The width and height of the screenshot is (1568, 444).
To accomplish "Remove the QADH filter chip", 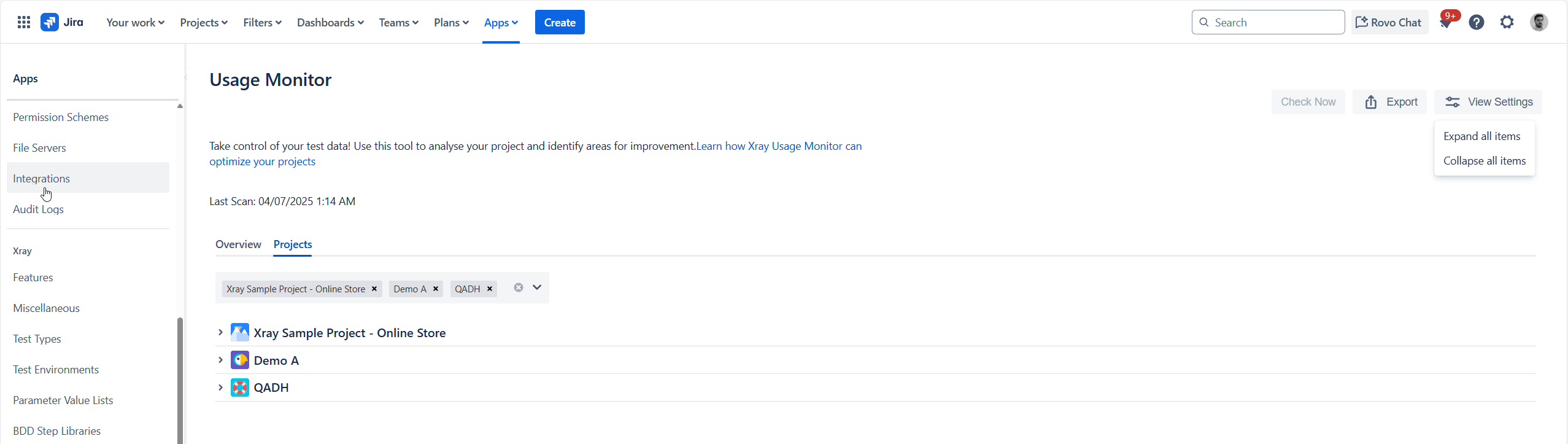I will pyautogui.click(x=490, y=289).
